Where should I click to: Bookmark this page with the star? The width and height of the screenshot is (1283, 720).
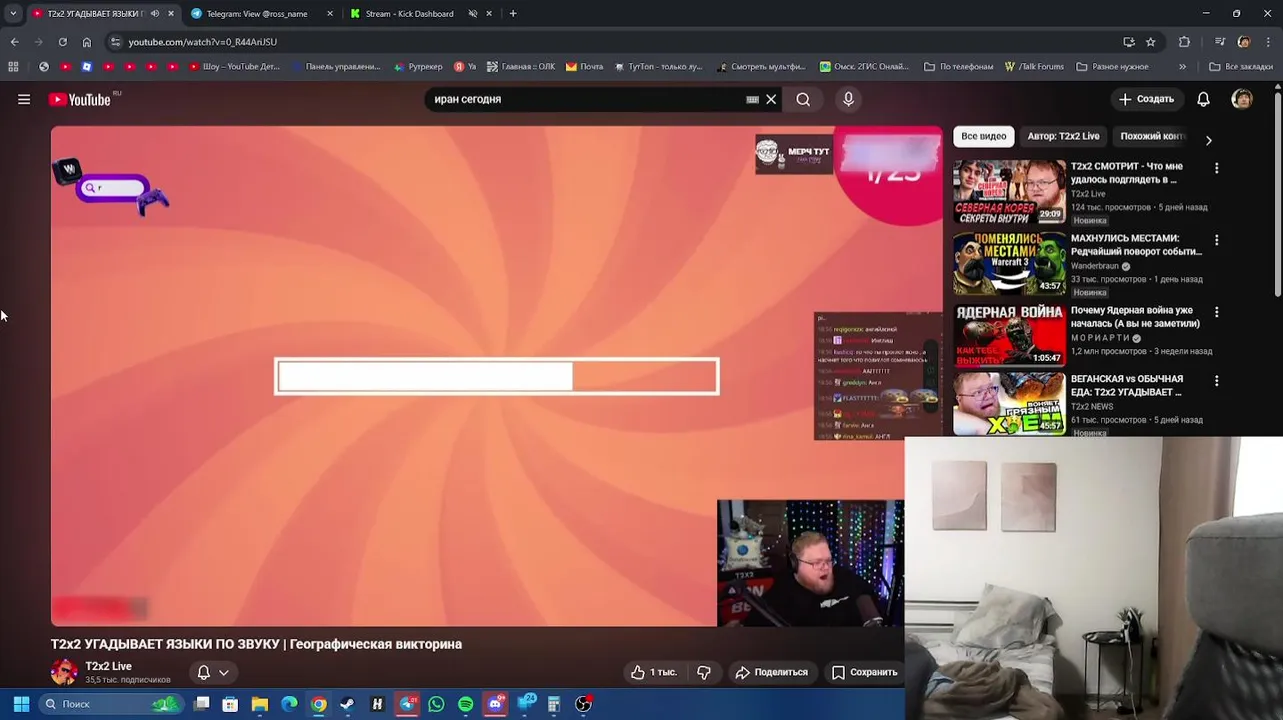pos(1151,42)
